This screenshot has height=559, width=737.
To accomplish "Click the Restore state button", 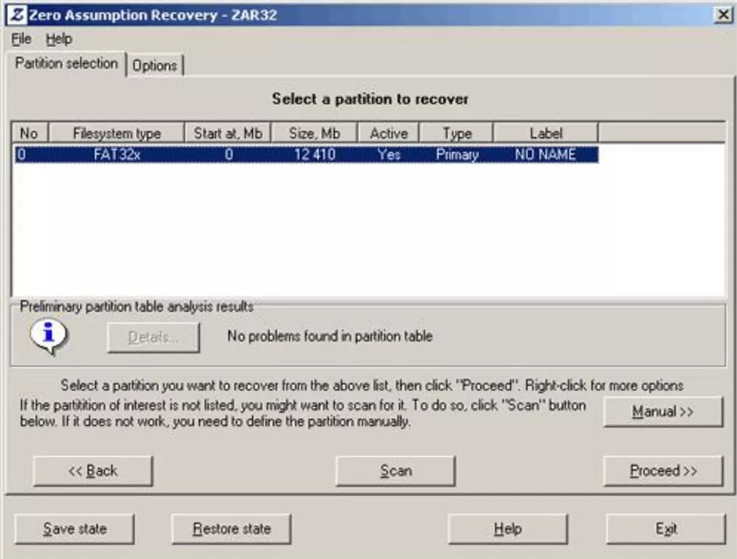I will (x=231, y=529).
